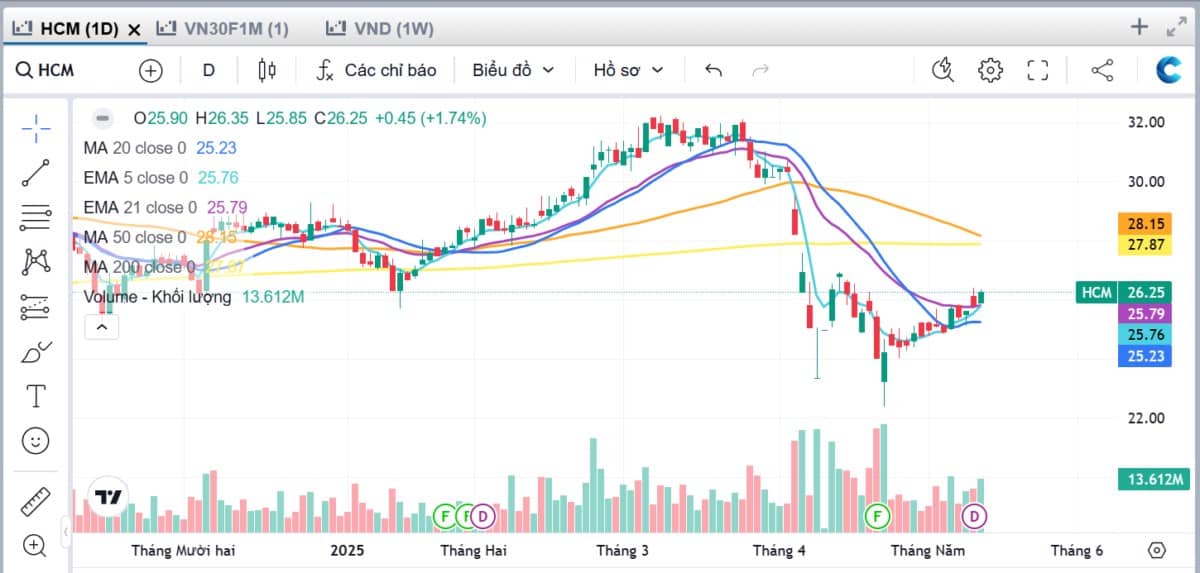Select the EMA 5 close indicator legend
Image resolution: width=1200 pixels, height=573 pixels.
[x=162, y=178]
